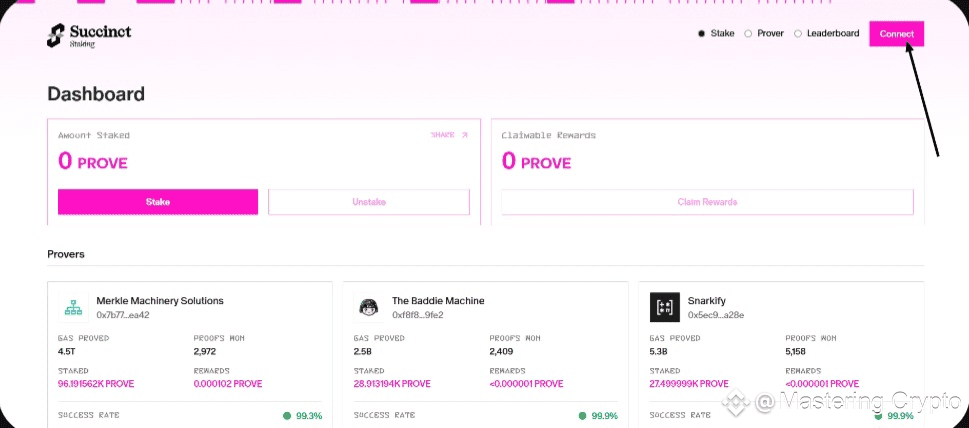
Task: Click the 96.191562K PROVE staked value
Action: 96,384
